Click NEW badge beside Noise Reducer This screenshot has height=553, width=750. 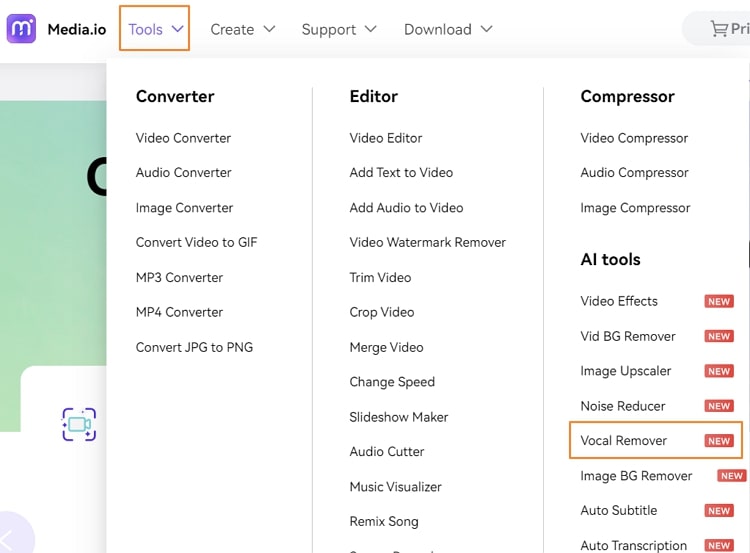[719, 406]
